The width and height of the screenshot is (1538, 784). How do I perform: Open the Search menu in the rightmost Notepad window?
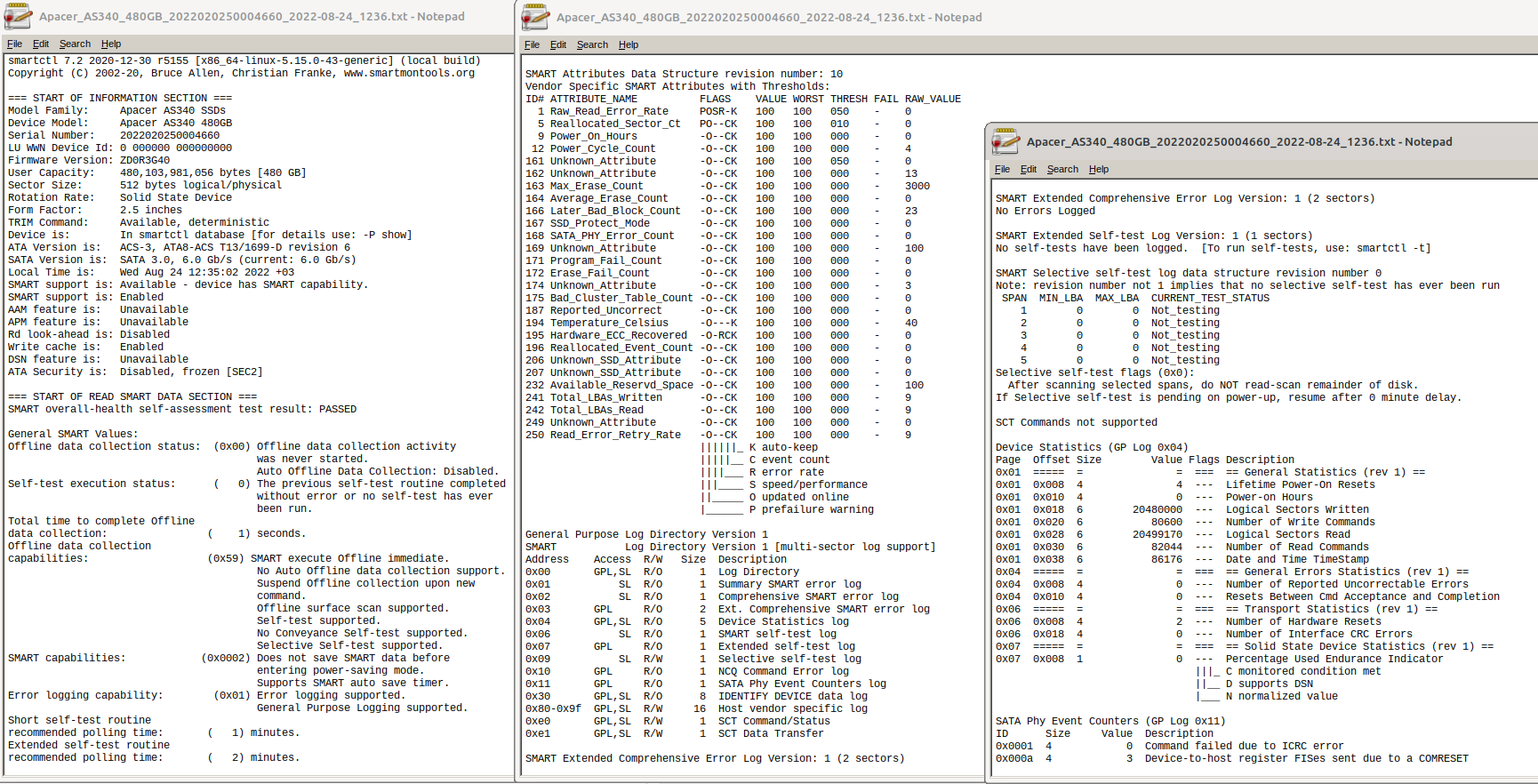point(1062,169)
